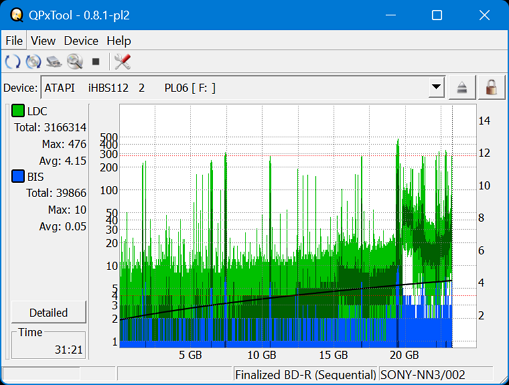Viewport: 509px width, 385px height.
Task: Click the green LDC color swatch
Action: point(18,111)
